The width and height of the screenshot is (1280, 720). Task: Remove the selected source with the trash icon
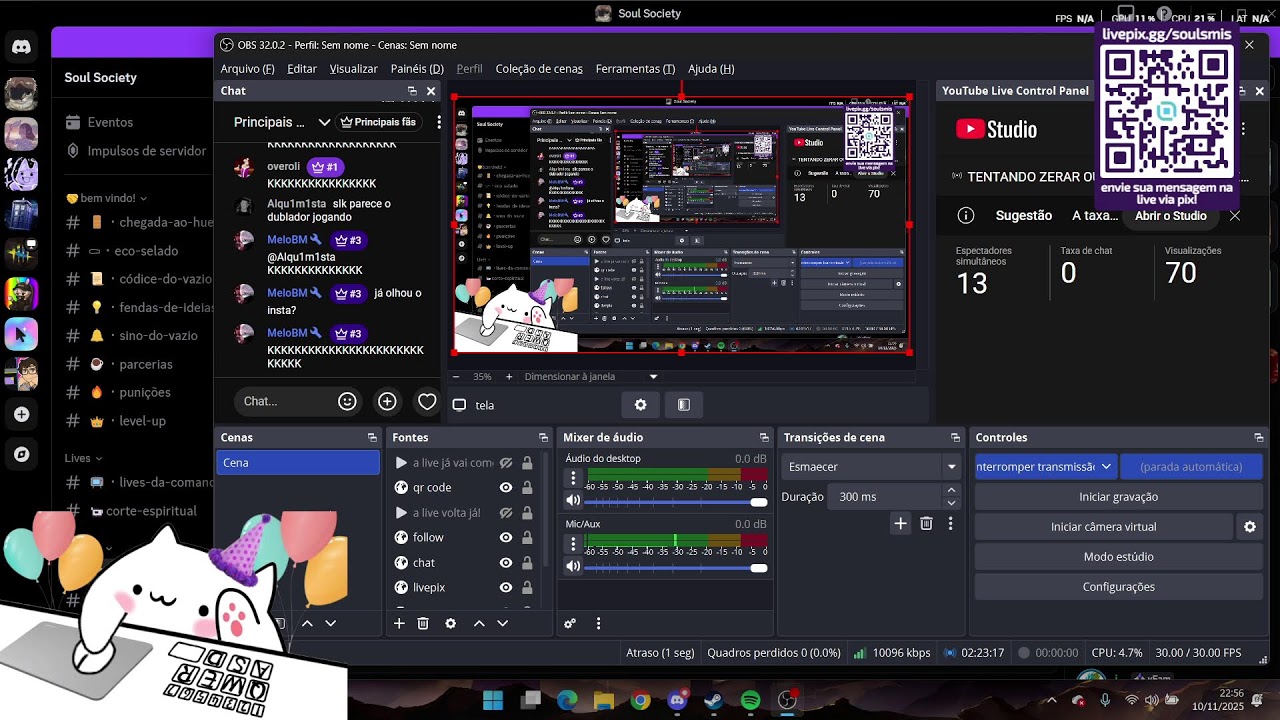(x=423, y=623)
